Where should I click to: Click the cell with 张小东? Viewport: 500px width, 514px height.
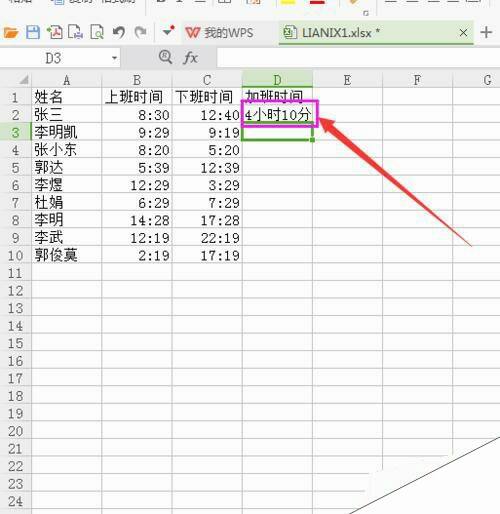click(x=66, y=150)
